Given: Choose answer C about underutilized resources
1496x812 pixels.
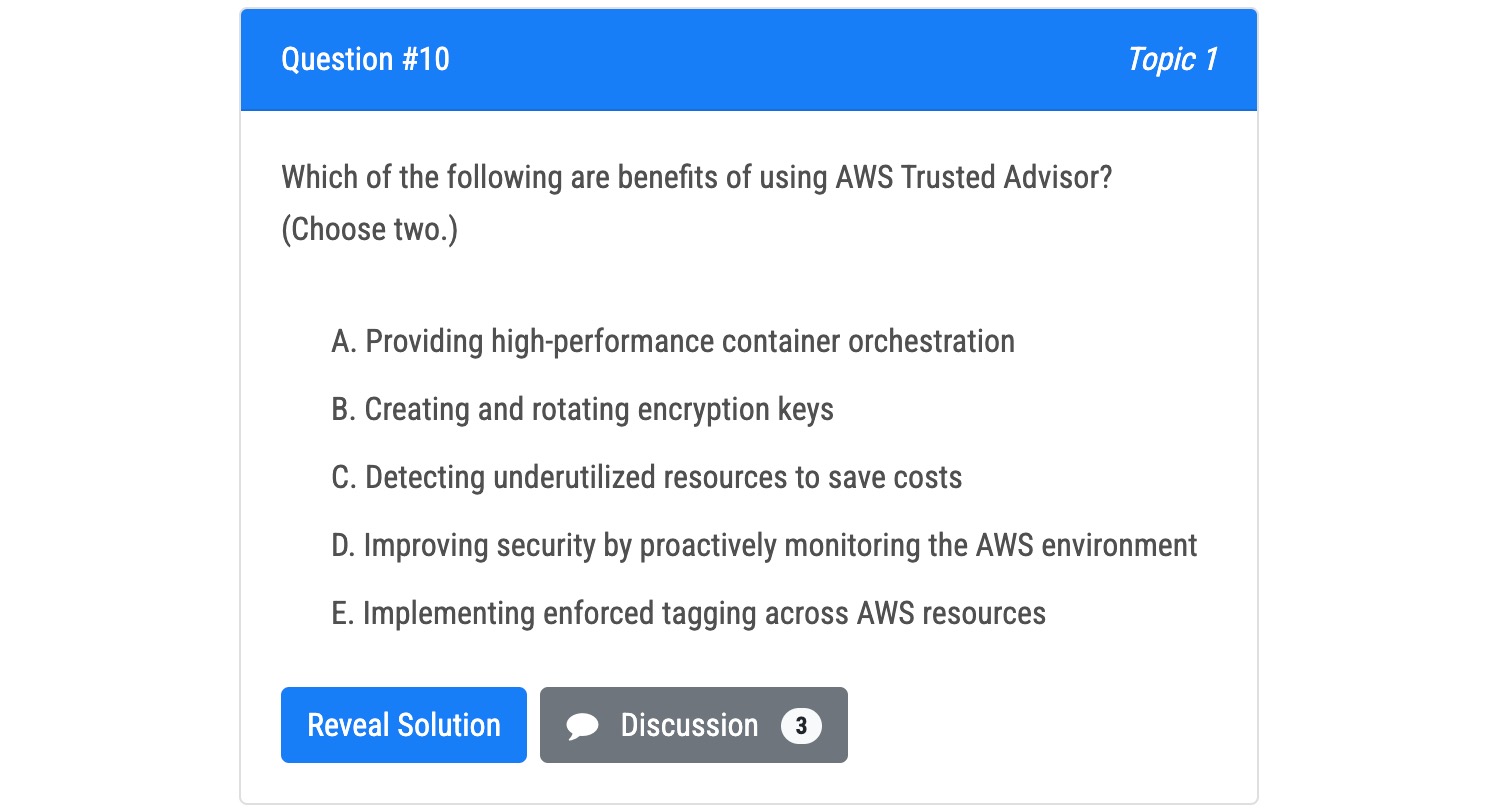Looking at the screenshot, I should coord(646,478).
